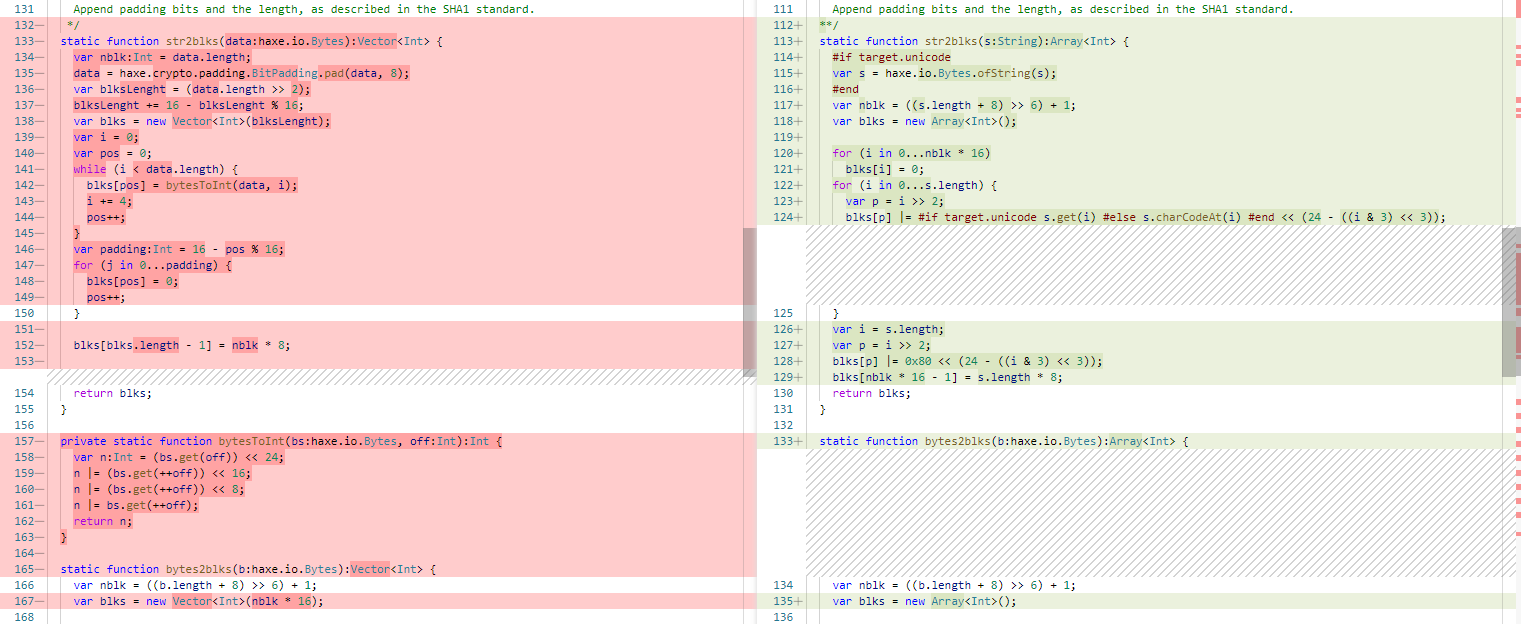Click the line 'n |= bs.get(++off);'
1521x624 pixels.
tap(136, 505)
